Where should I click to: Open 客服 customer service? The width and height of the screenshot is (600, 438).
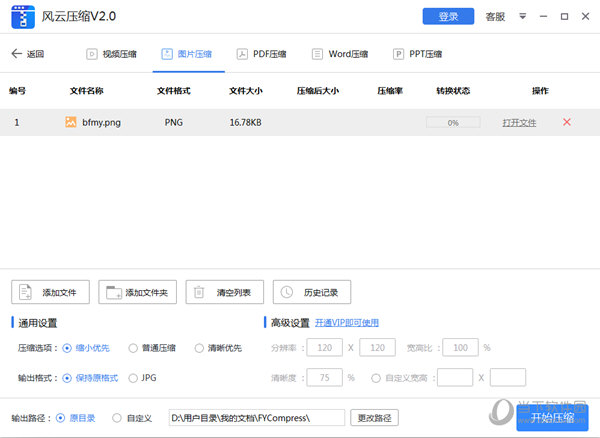tap(495, 16)
